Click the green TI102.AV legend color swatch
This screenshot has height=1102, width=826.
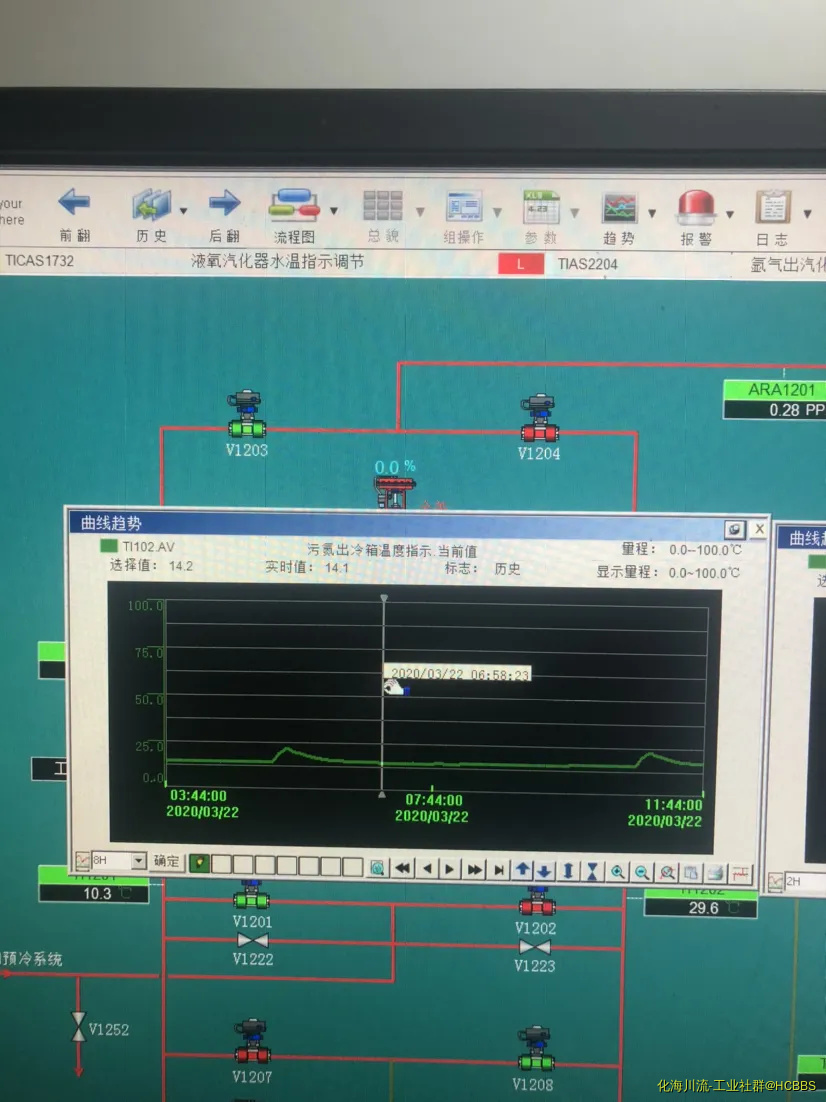point(108,546)
